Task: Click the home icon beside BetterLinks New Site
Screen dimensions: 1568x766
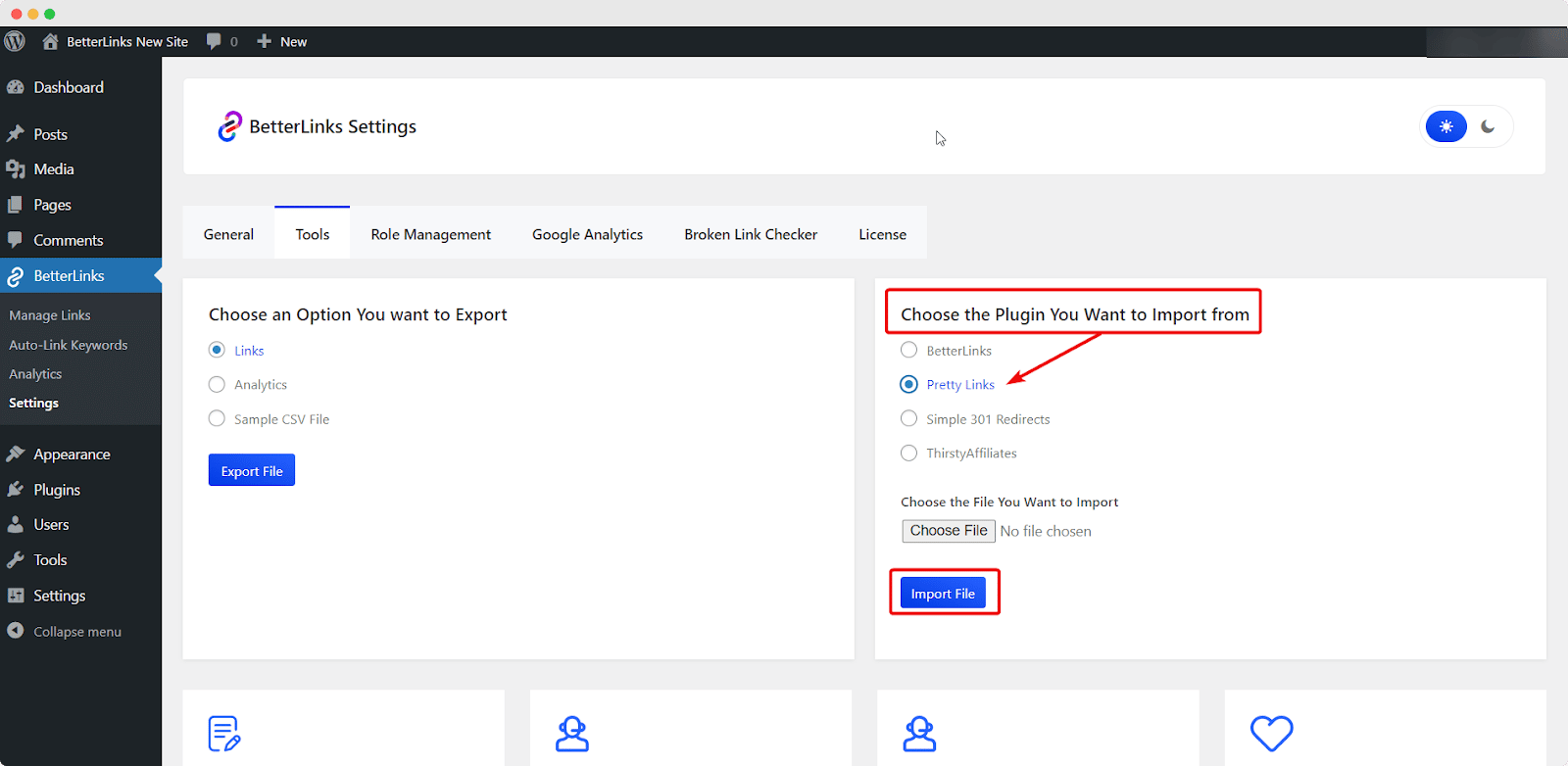Action: coord(50,41)
